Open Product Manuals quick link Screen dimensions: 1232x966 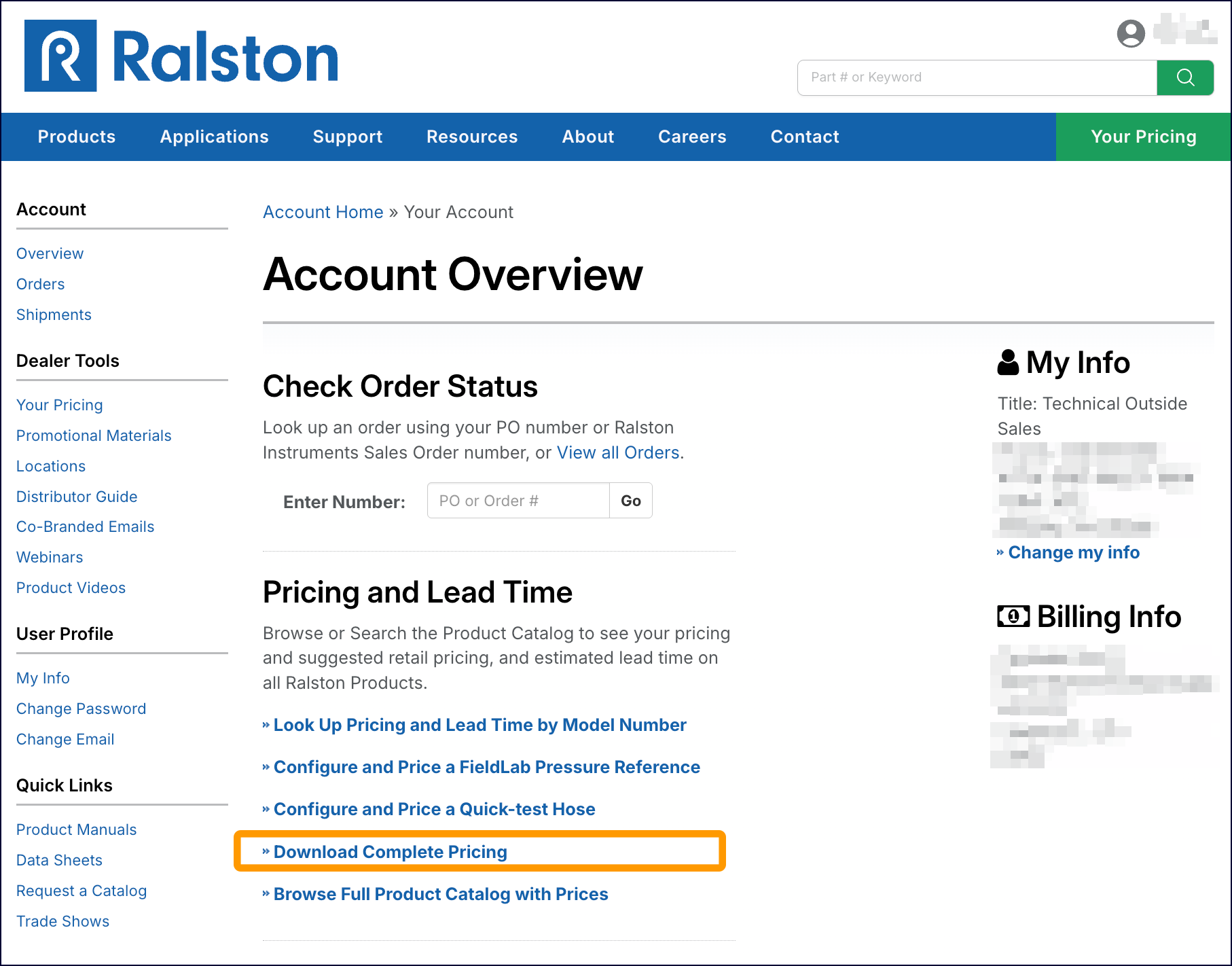77,829
